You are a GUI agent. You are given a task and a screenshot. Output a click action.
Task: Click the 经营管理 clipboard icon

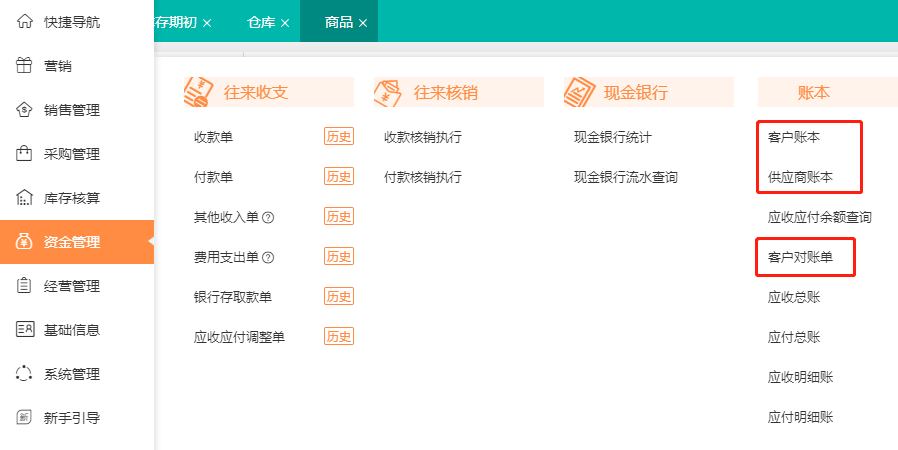(x=25, y=286)
